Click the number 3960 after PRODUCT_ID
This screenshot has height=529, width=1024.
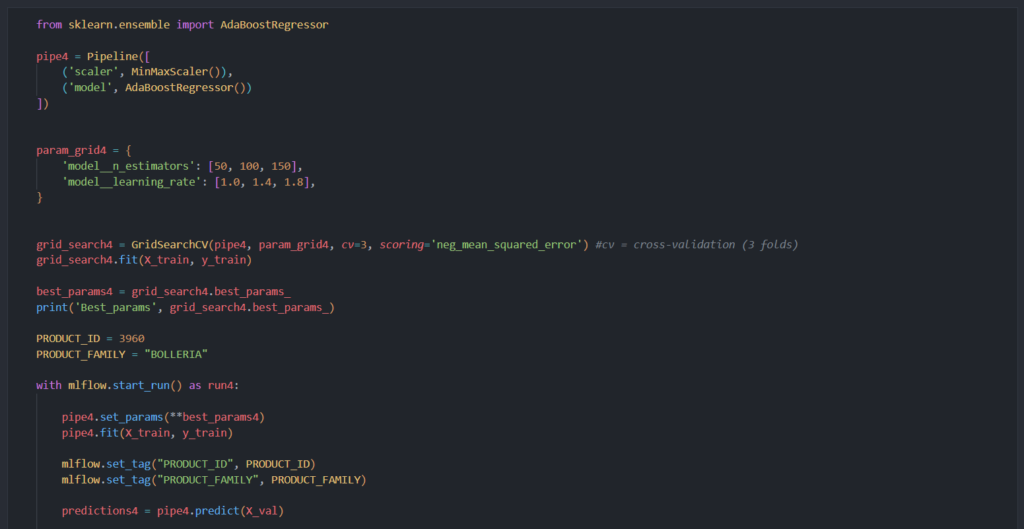132,339
